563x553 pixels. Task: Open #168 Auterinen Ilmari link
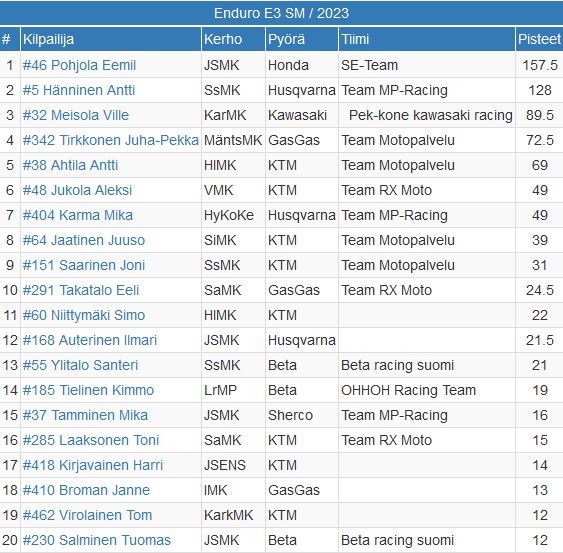click(x=90, y=340)
